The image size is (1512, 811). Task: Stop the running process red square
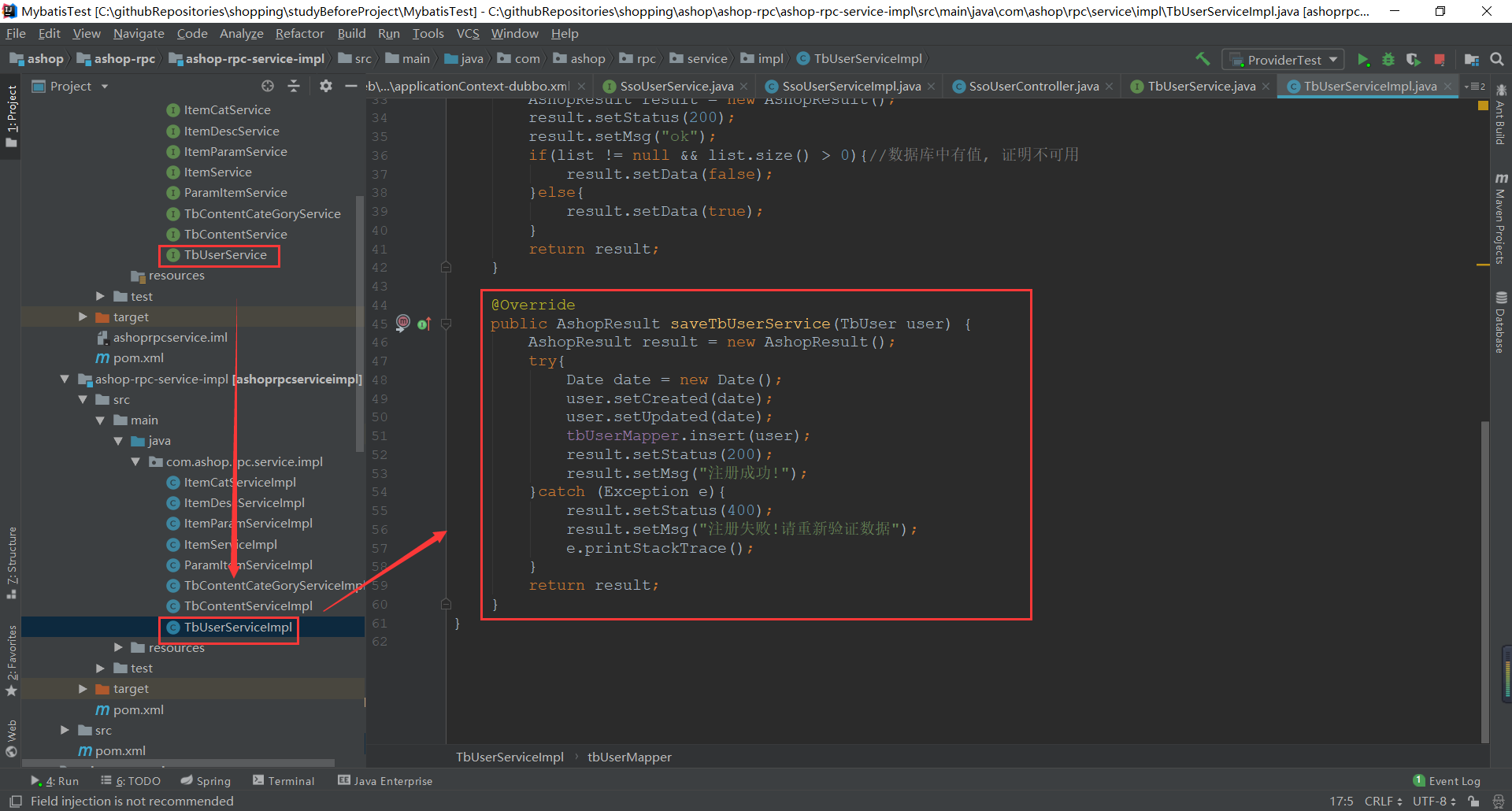pos(1440,60)
